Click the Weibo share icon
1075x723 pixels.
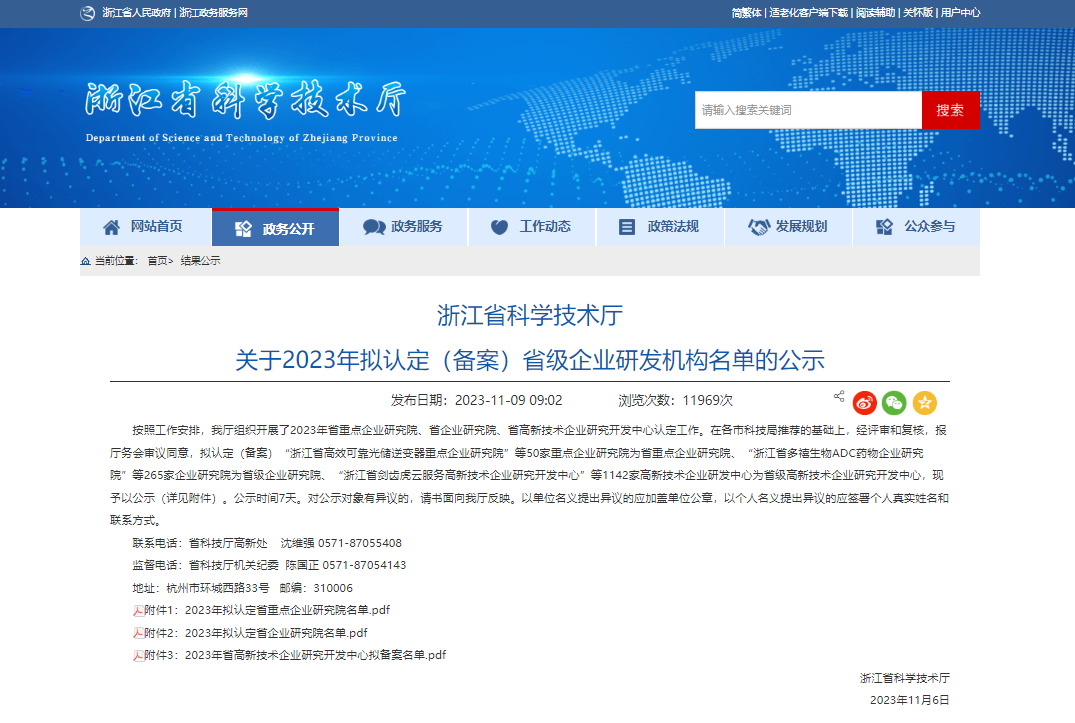[x=864, y=403]
